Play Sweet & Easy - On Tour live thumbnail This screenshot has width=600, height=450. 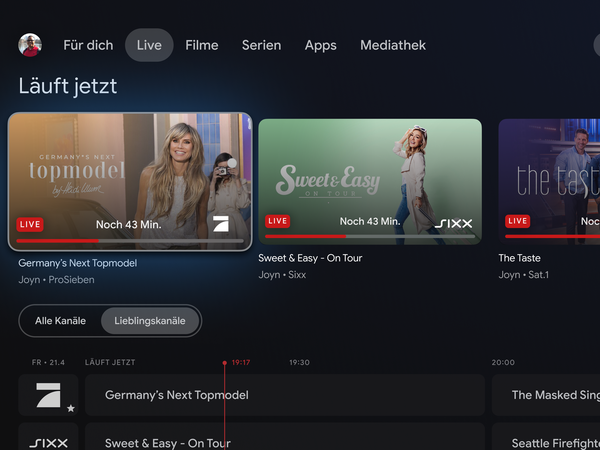click(x=370, y=181)
